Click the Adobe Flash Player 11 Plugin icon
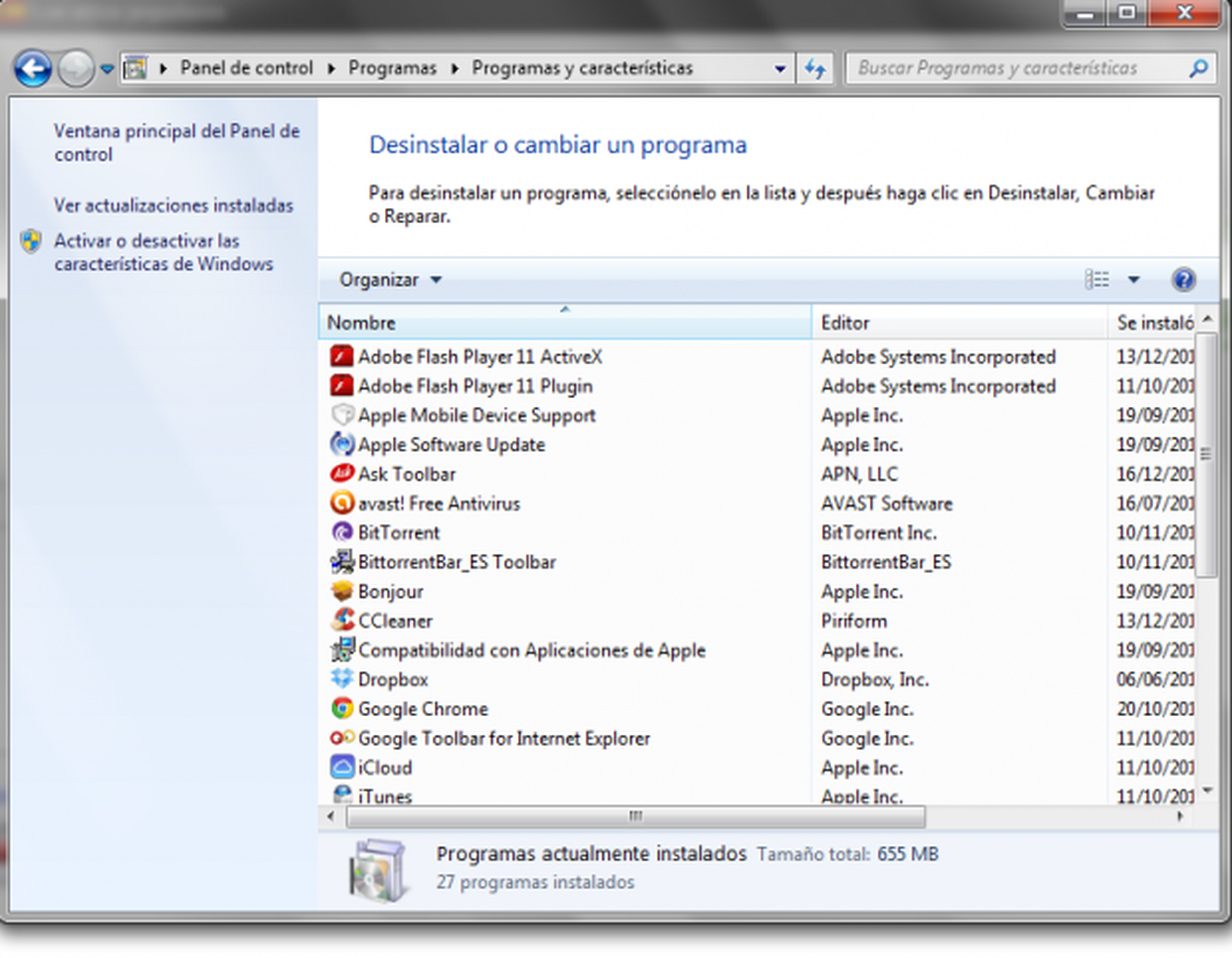 point(342,386)
